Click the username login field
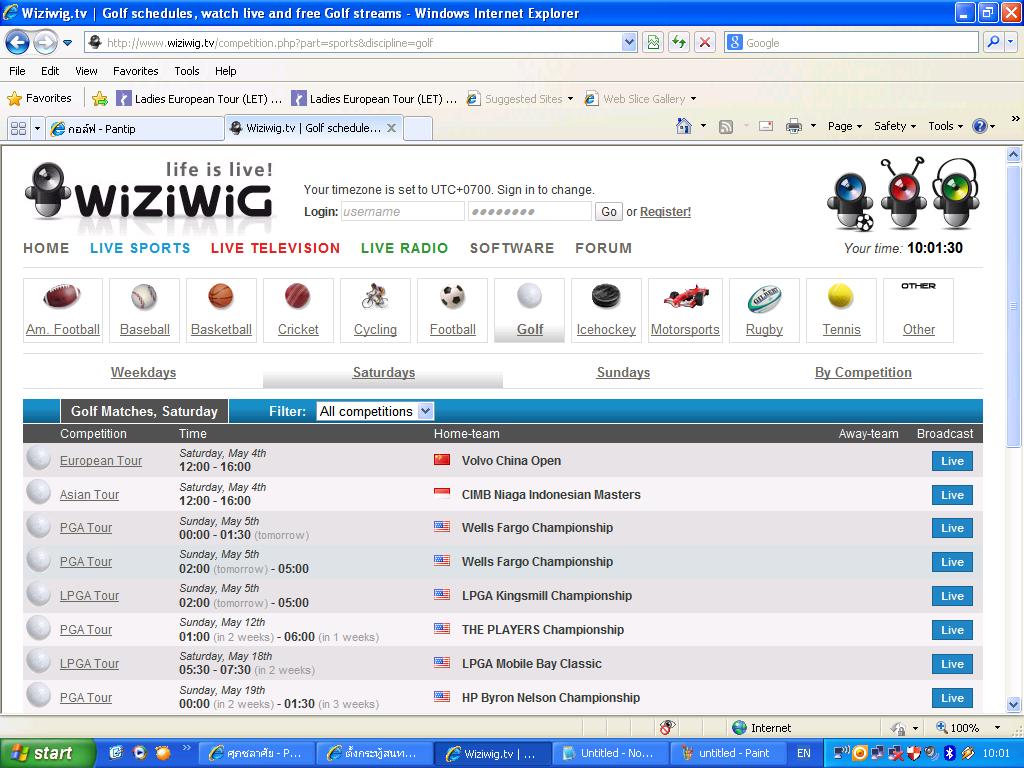 [402, 212]
